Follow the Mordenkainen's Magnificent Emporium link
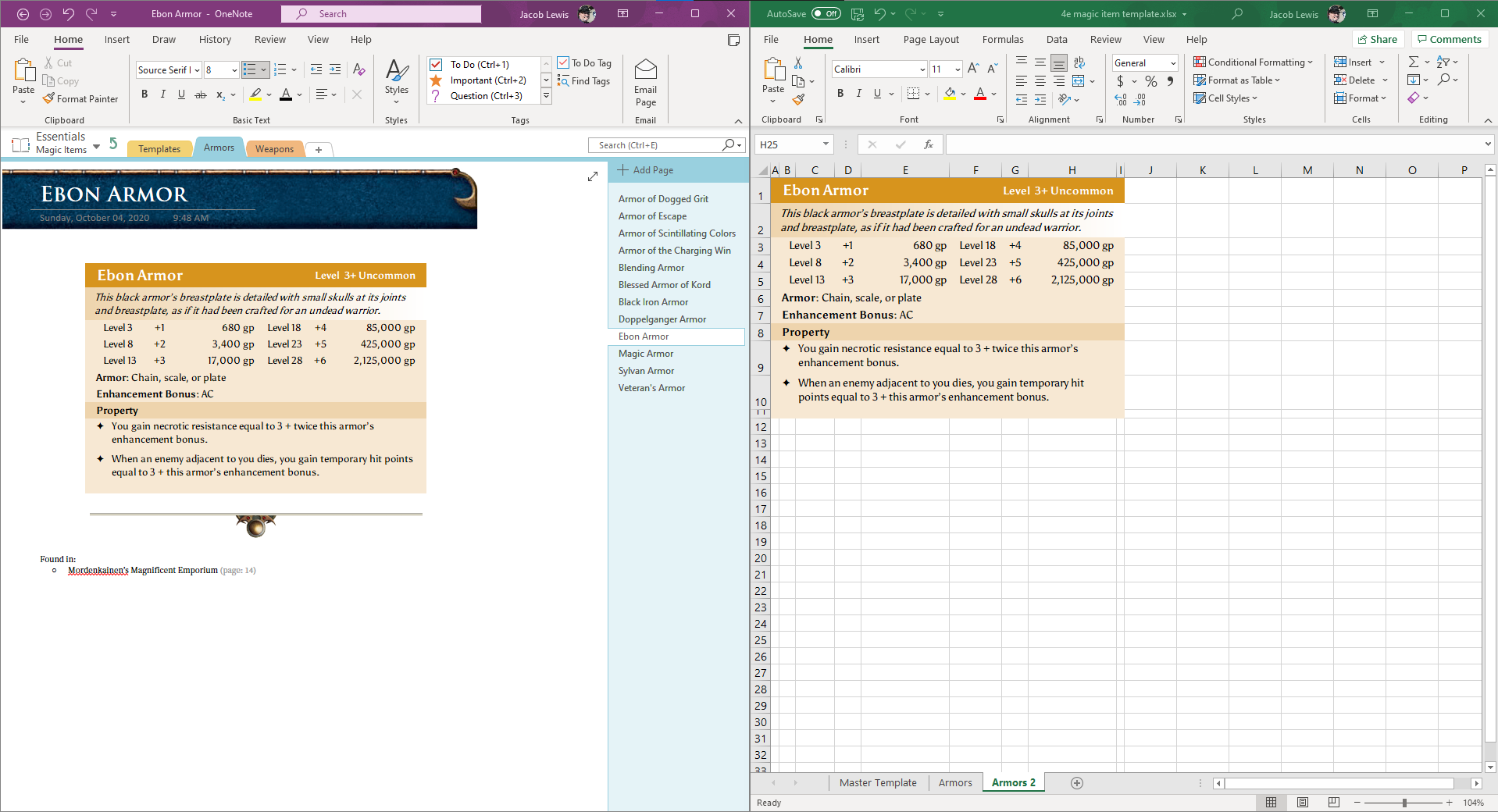Screen dimensions: 1498x812 (x=141, y=570)
